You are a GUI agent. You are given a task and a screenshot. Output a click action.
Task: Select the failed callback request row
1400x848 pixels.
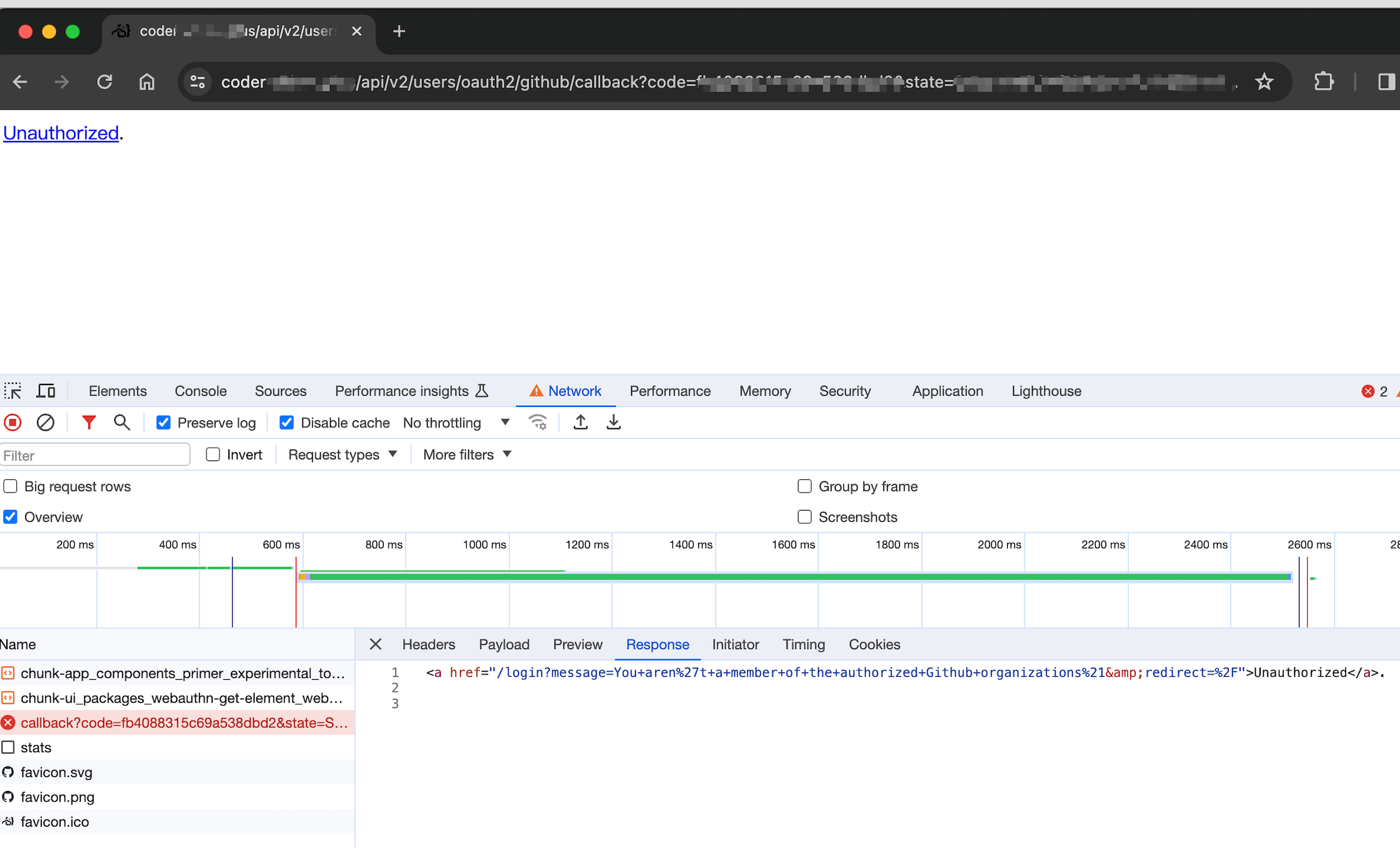tap(183, 723)
